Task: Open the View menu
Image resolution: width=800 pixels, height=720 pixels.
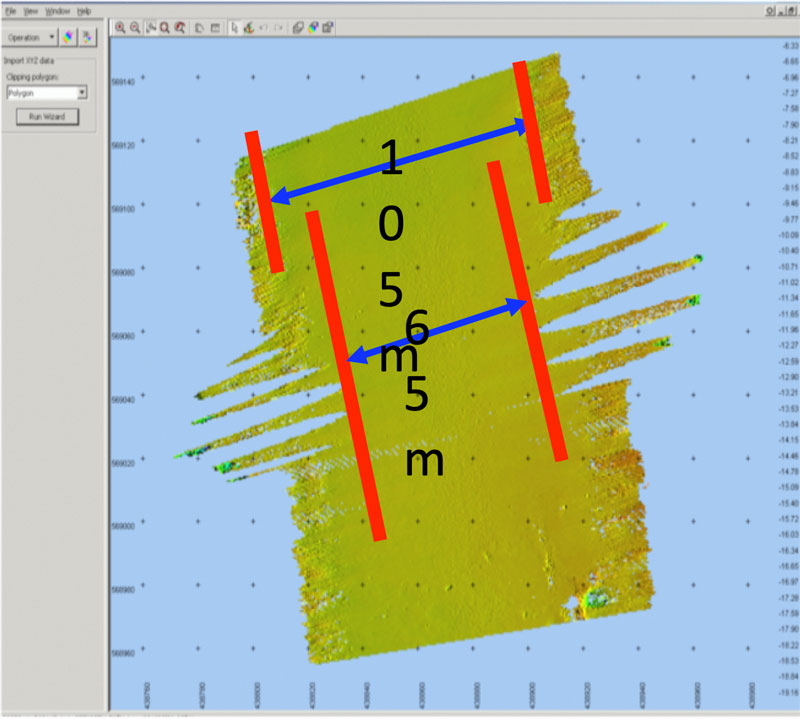Action: tap(31, 9)
